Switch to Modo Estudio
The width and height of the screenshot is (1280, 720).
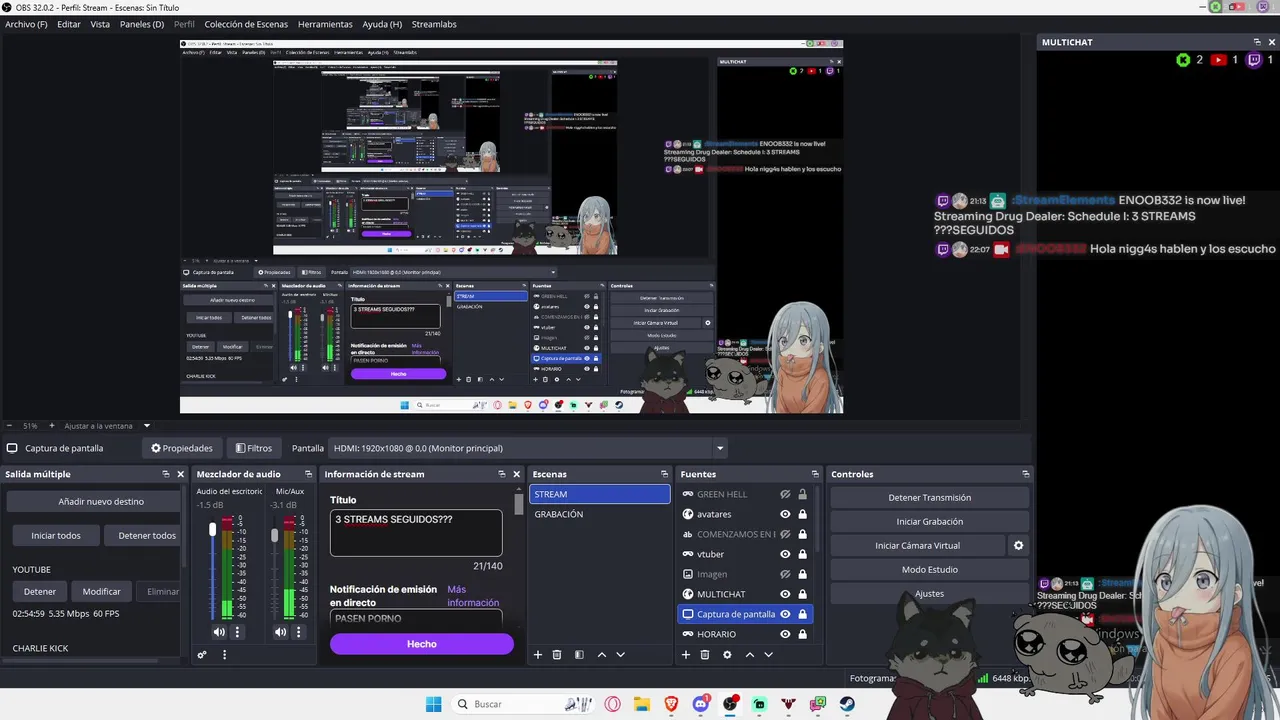click(929, 569)
